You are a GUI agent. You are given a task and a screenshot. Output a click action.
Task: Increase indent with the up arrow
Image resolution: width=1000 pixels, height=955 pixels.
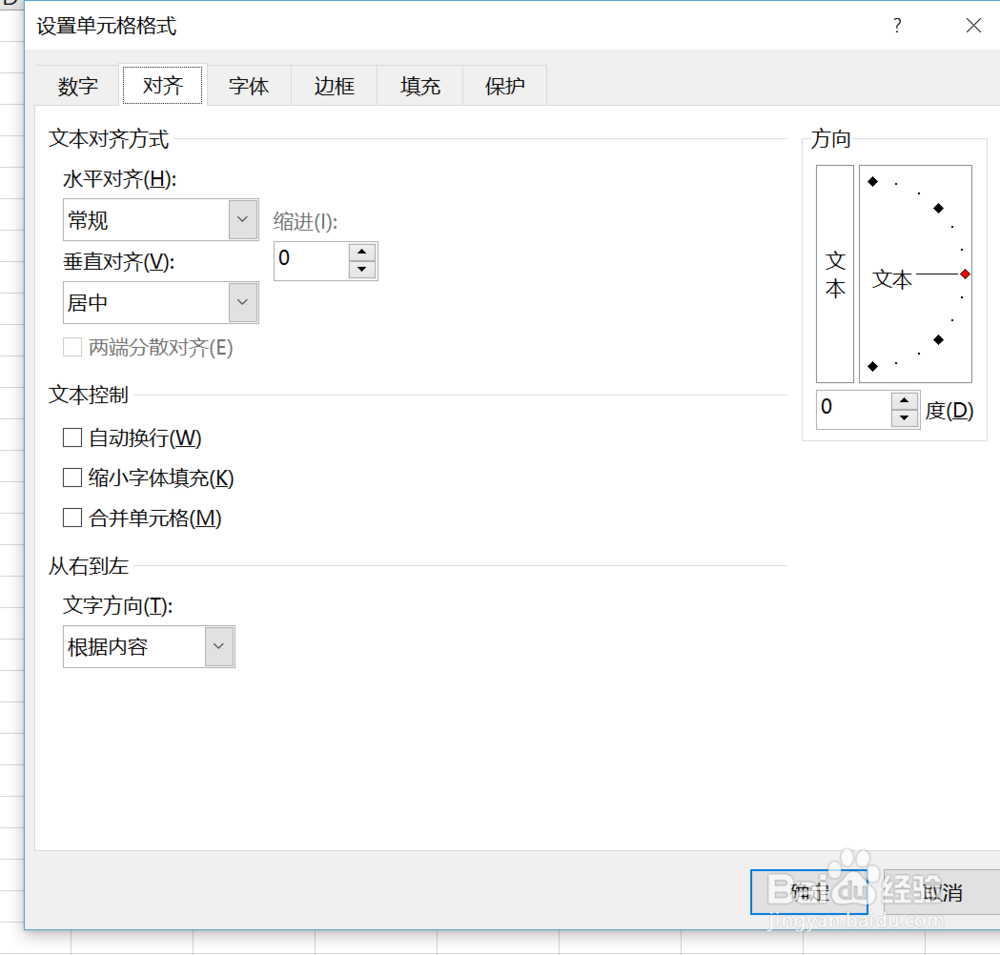[x=362, y=252]
